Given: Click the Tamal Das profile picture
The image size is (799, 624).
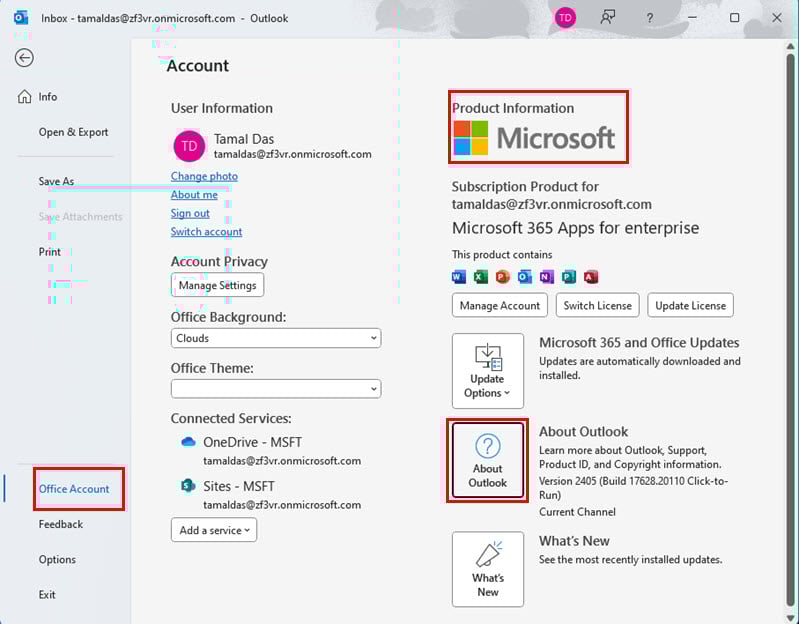Looking at the screenshot, I should 189,146.
